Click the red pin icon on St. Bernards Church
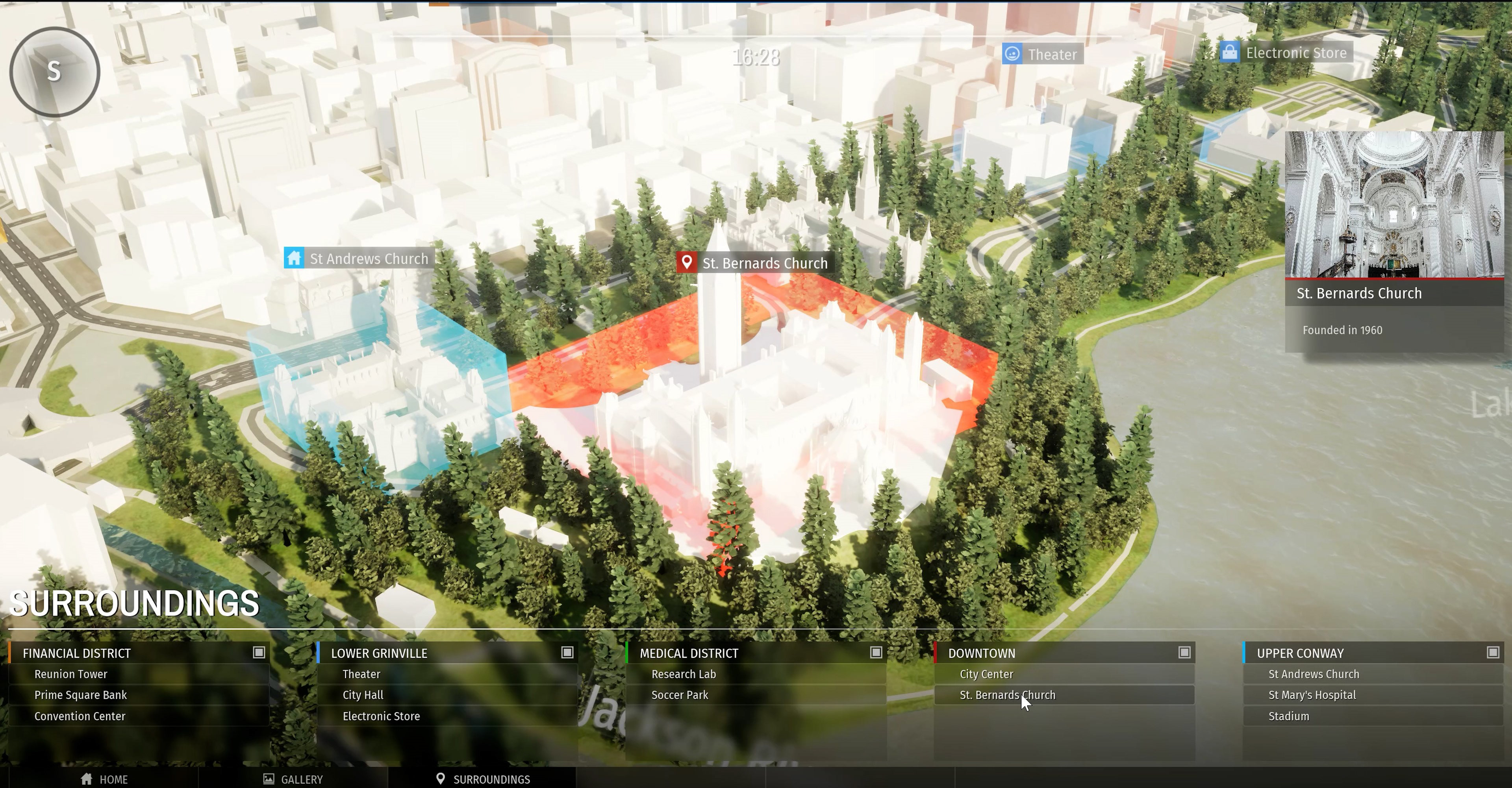Image resolution: width=1512 pixels, height=788 pixels. 686,262
